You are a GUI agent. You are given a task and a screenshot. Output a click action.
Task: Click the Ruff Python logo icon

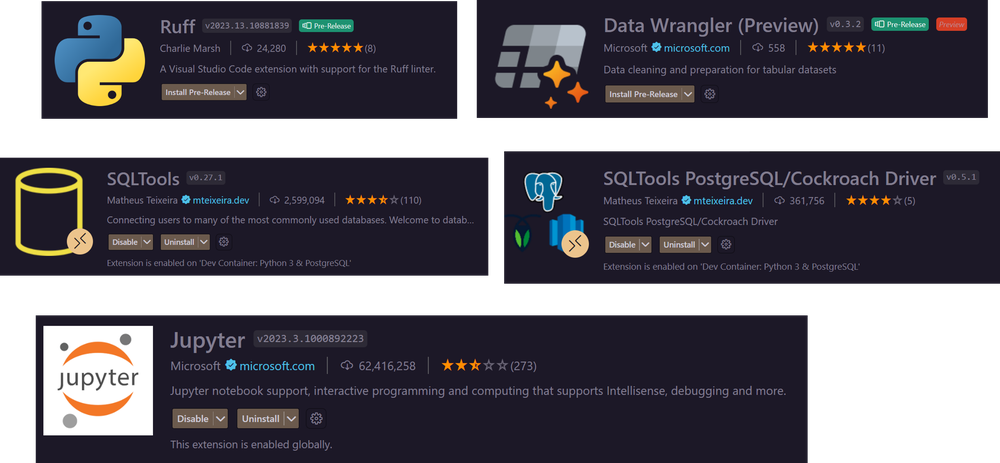click(98, 59)
